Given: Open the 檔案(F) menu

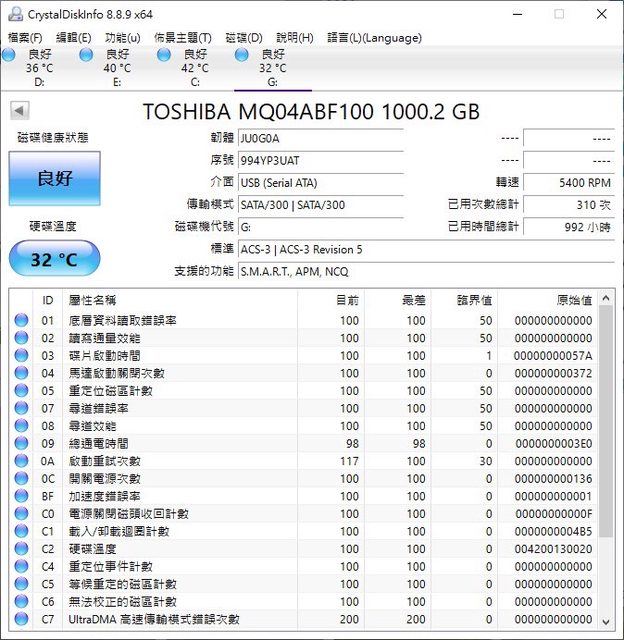Looking at the screenshot, I should click(25, 37).
